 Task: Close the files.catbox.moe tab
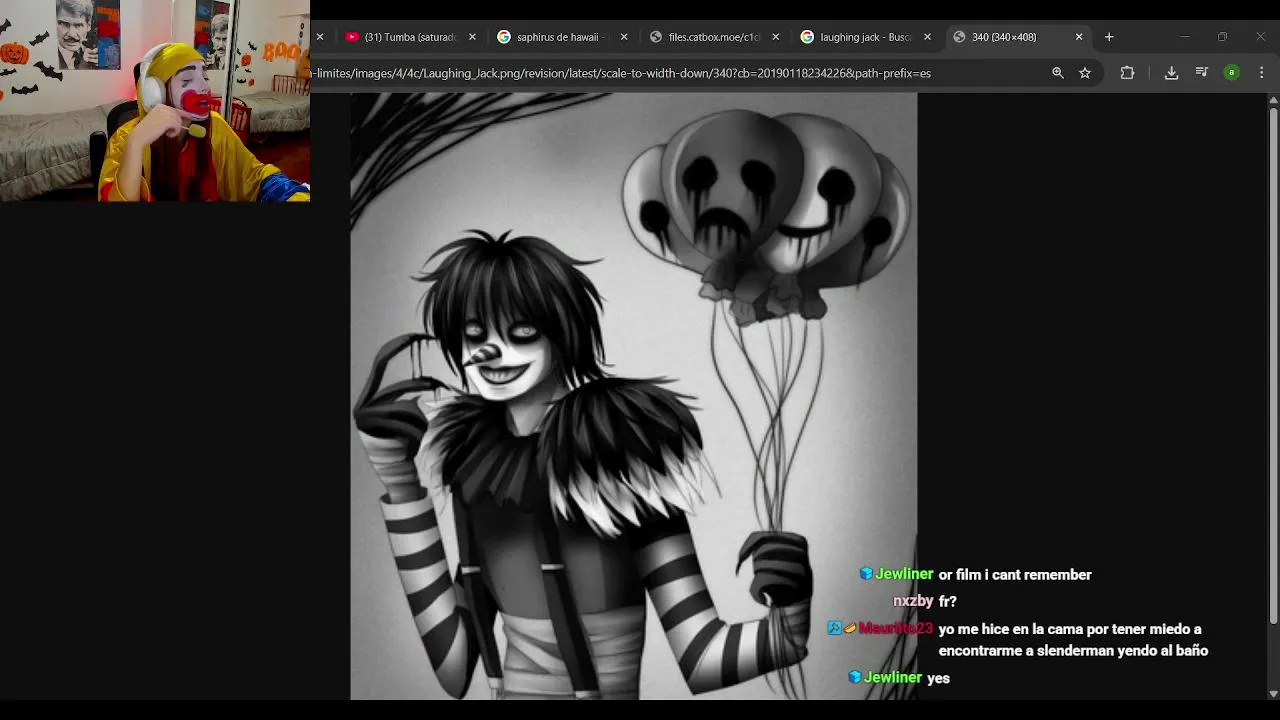point(775,37)
